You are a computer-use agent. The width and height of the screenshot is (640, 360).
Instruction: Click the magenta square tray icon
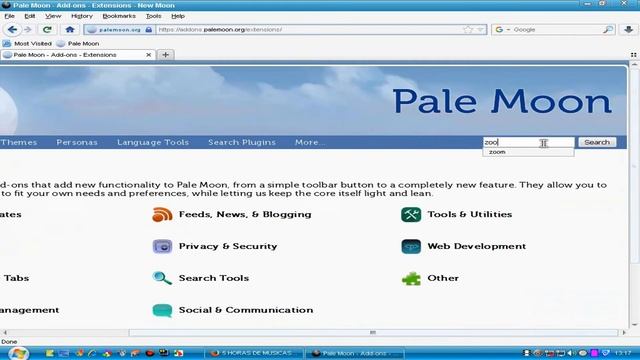[595, 353]
